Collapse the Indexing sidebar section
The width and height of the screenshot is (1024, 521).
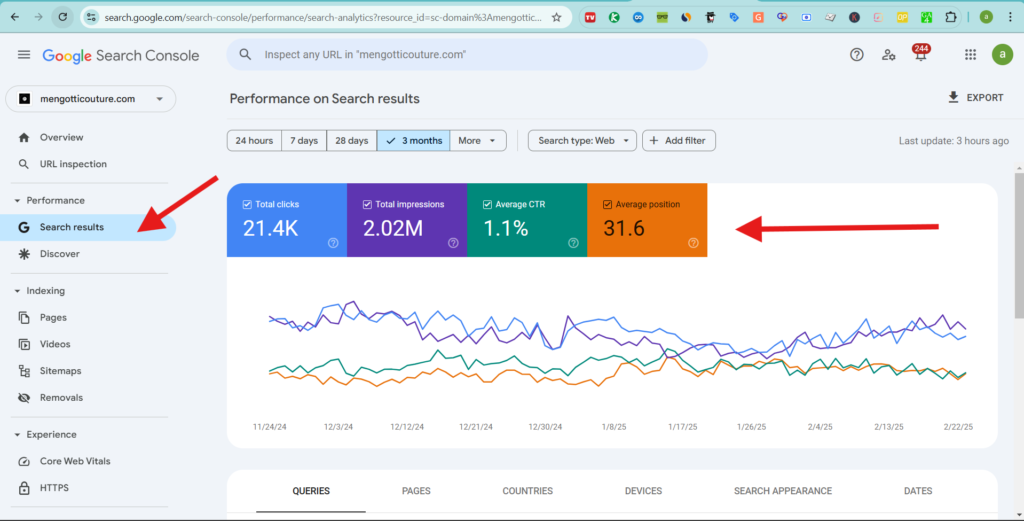[x=17, y=291]
